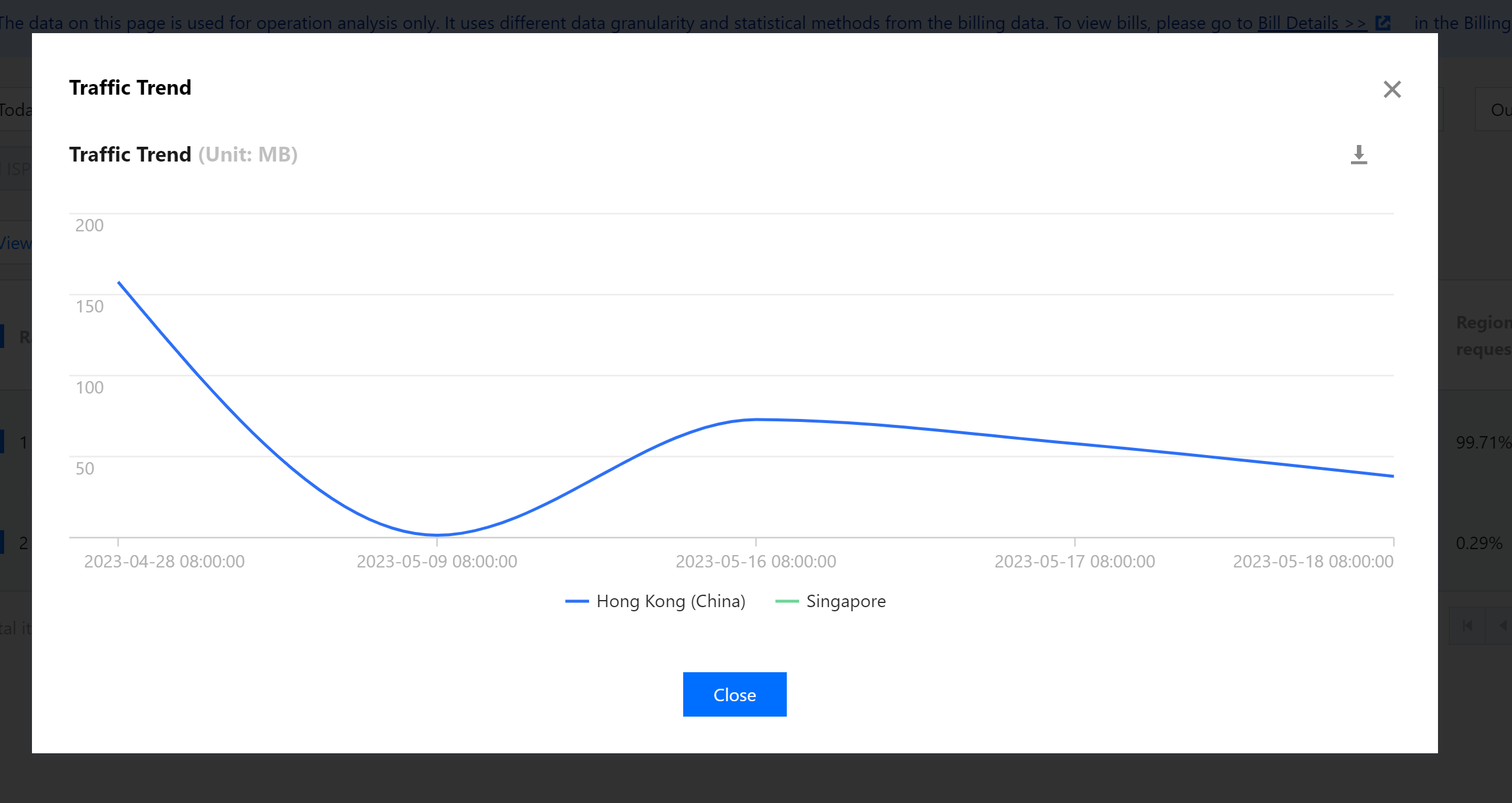The height and width of the screenshot is (803, 1512).
Task: Click the external-link icon beside Bill Details
Action: pos(1384,23)
